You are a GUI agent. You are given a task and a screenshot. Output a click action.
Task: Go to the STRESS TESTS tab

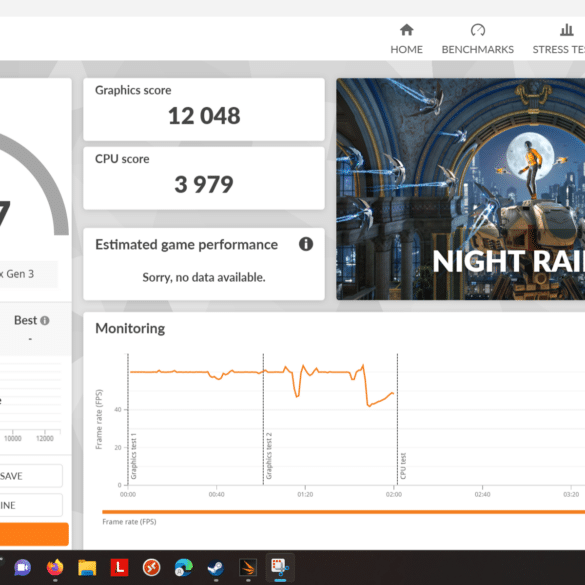click(559, 39)
